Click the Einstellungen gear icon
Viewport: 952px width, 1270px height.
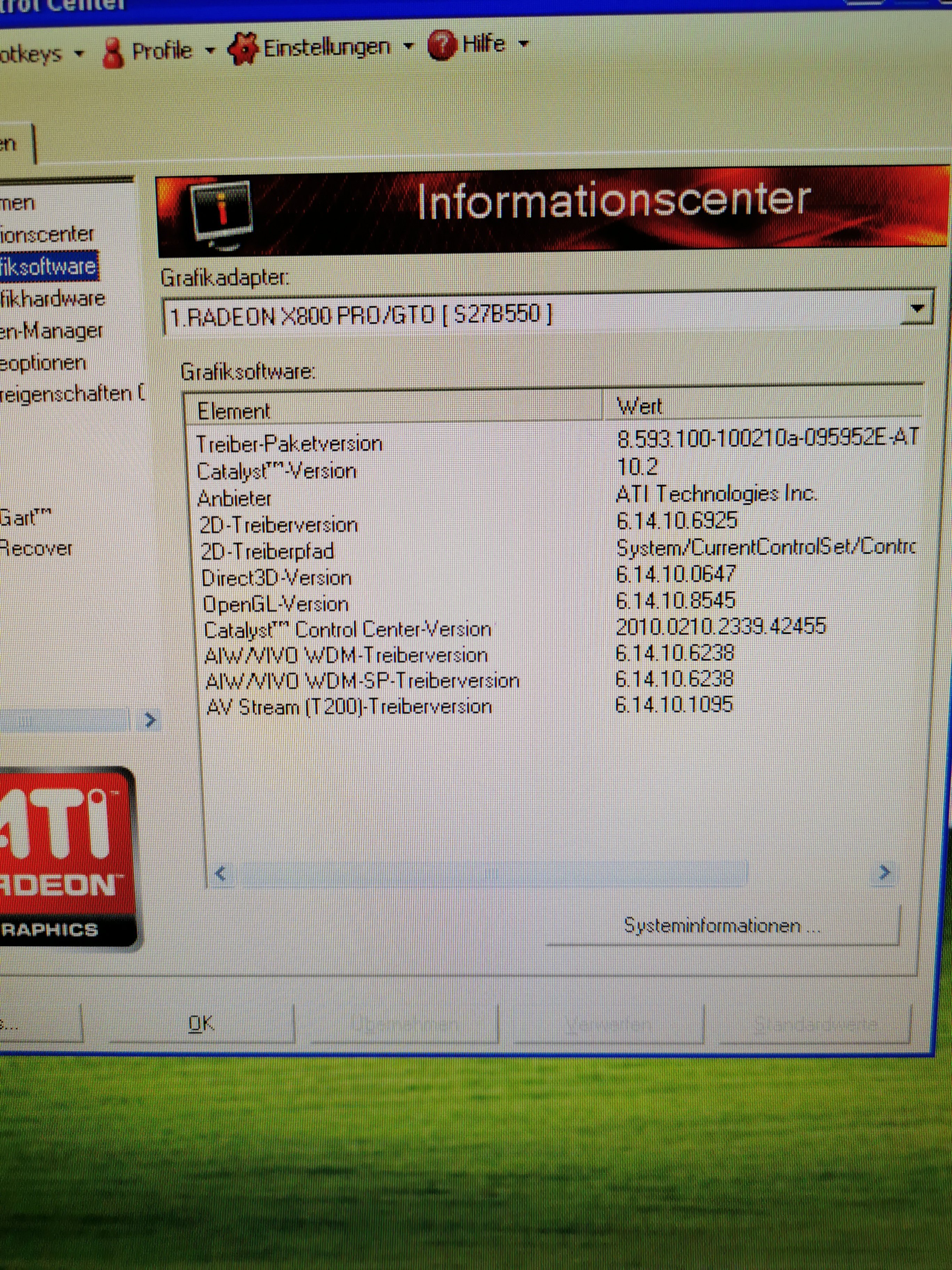(x=244, y=49)
